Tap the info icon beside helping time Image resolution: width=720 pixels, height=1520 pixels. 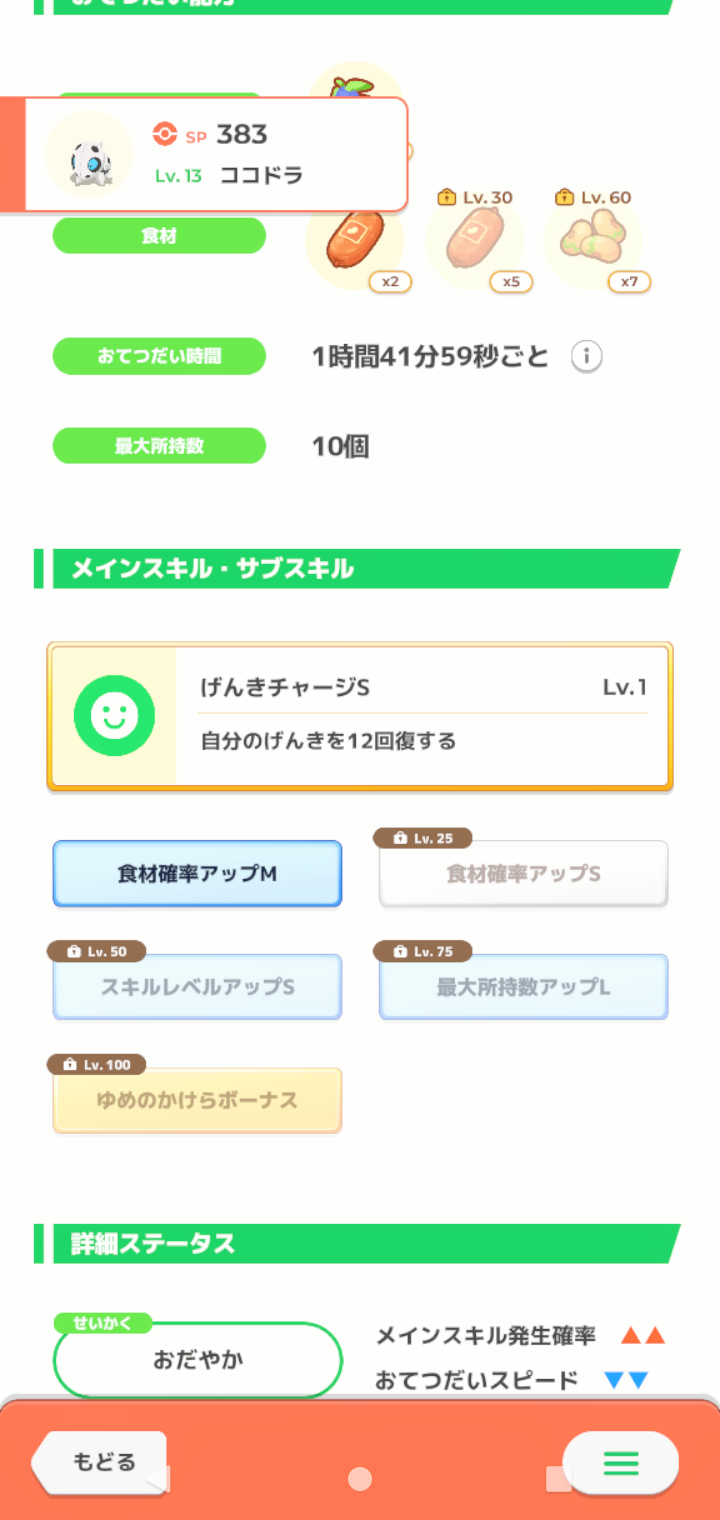click(x=587, y=356)
